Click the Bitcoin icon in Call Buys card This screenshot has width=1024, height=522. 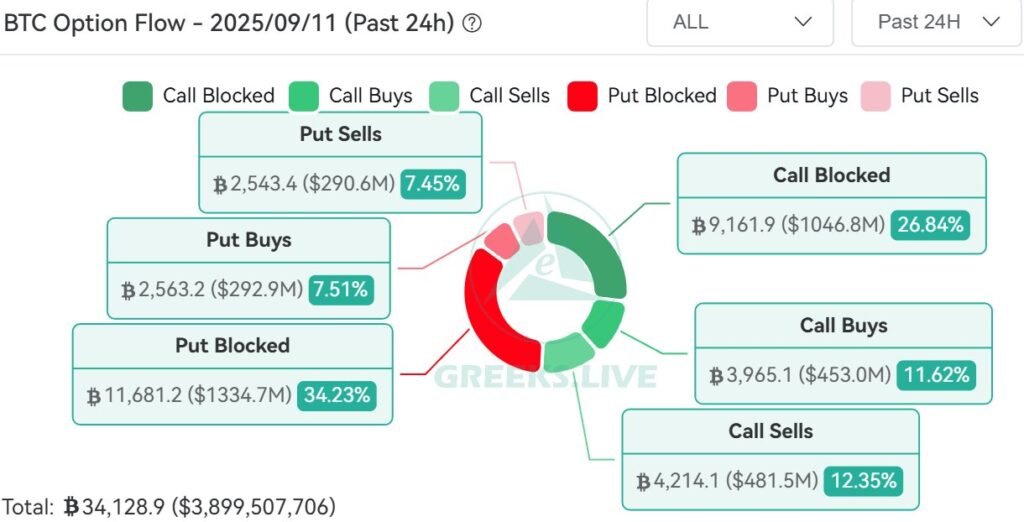click(x=716, y=376)
